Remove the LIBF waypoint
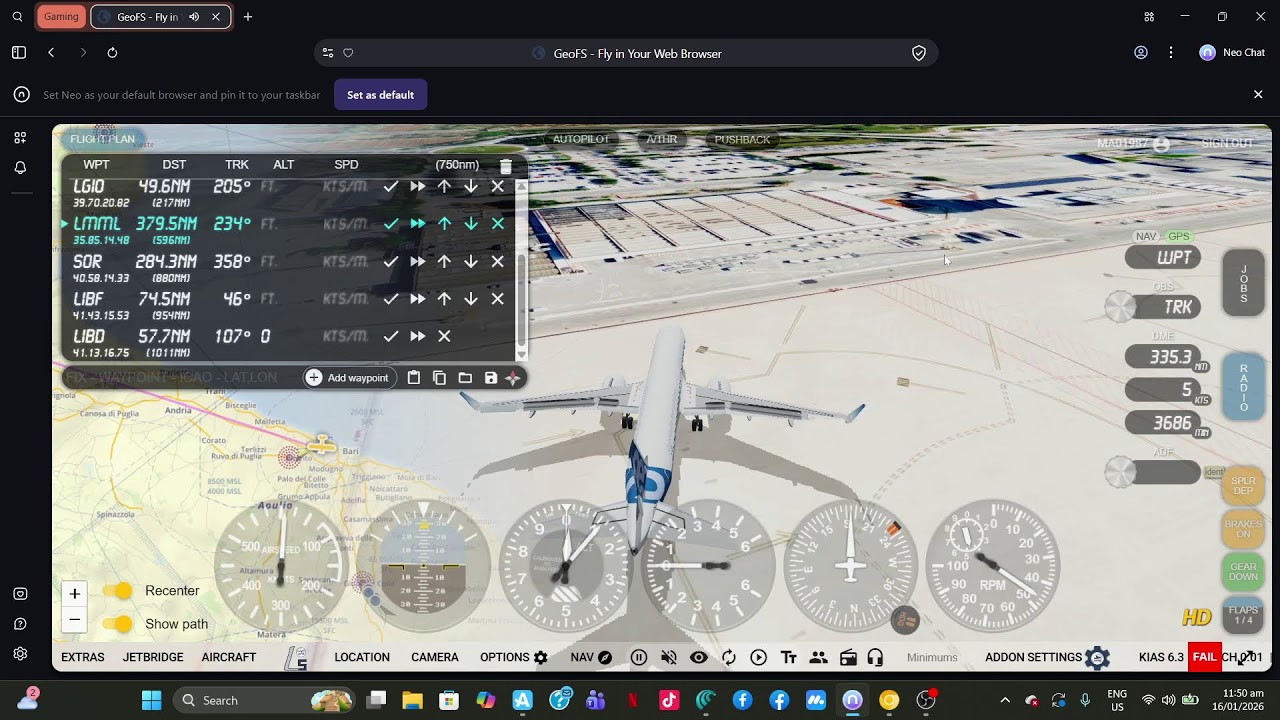Screen dimensions: 1280x720 498,299
